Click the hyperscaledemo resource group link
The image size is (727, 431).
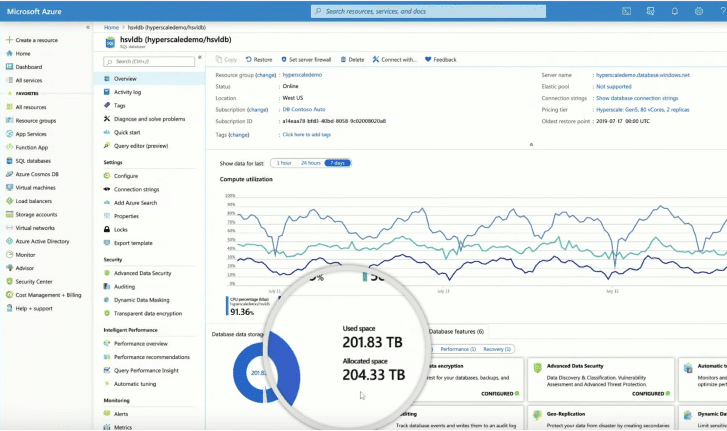pyautogui.click(x=302, y=75)
